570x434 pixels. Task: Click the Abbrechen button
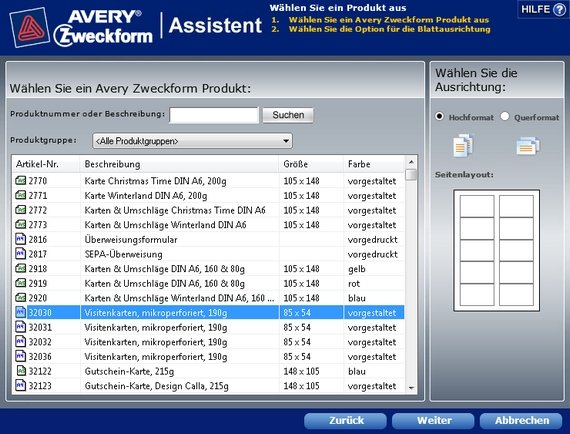pyautogui.click(x=521, y=421)
